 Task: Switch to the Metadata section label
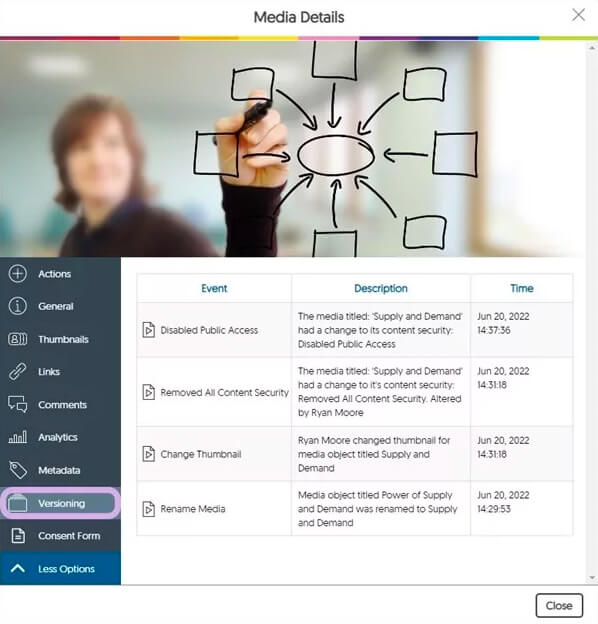[59, 470]
